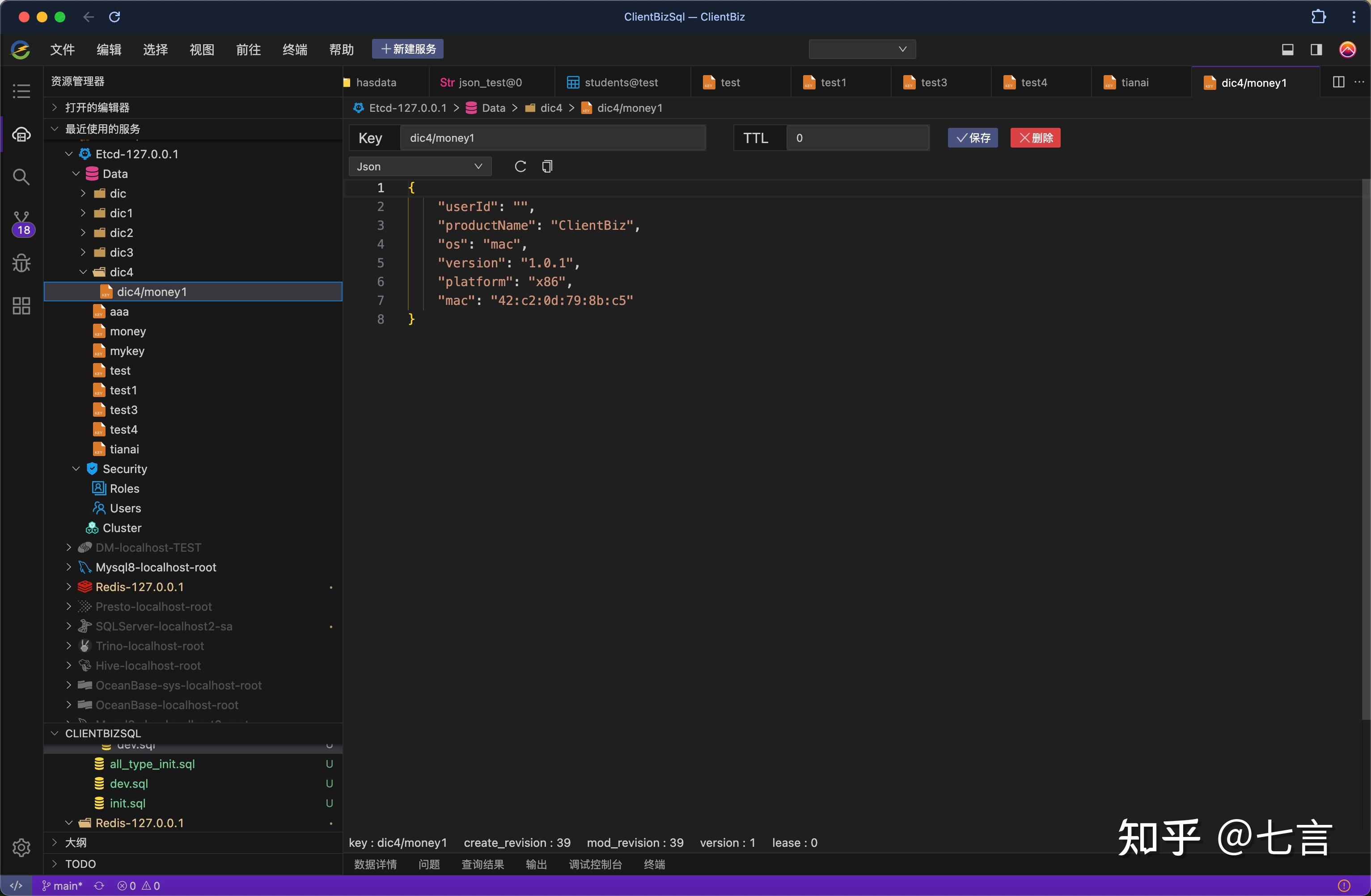Click the TTL input field
This screenshot has width=1371, height=896.
858,138
